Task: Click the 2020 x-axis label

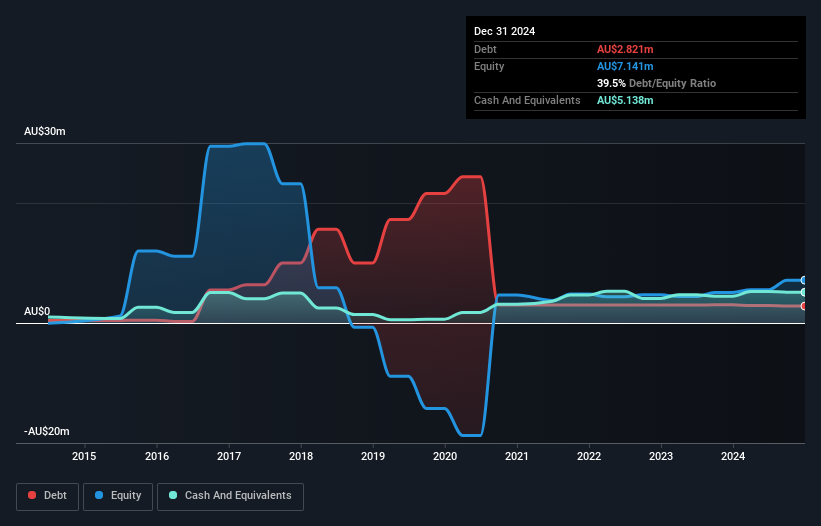Action: [445, 456]
